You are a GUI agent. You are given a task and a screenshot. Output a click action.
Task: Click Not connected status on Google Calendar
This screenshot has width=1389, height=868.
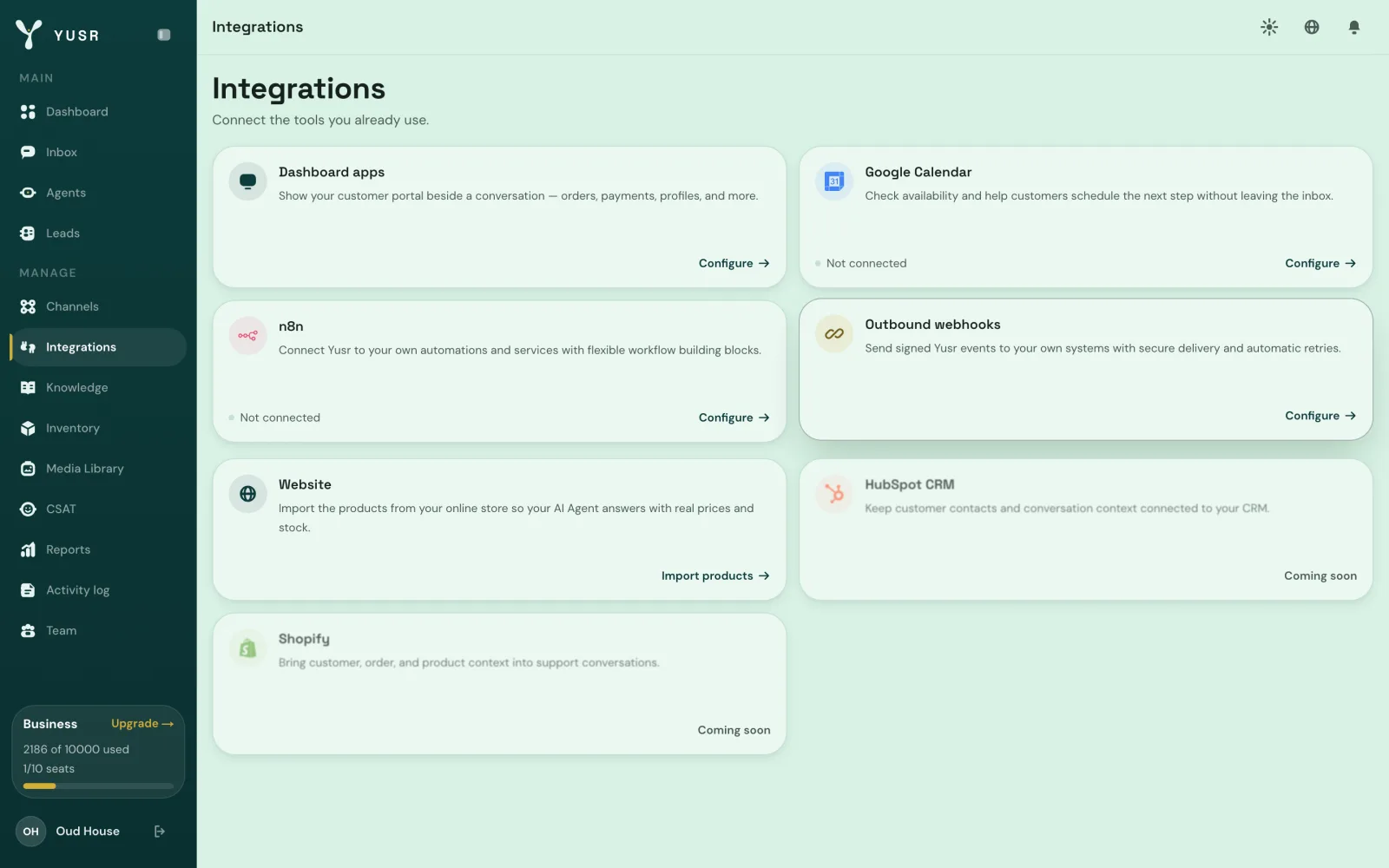coord(861,263)
